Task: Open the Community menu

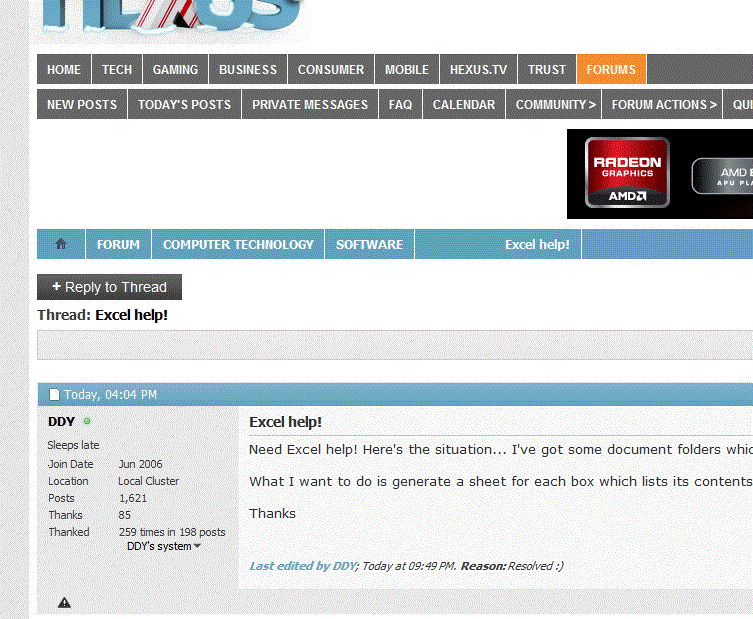Action: click(x=555, y=104)
